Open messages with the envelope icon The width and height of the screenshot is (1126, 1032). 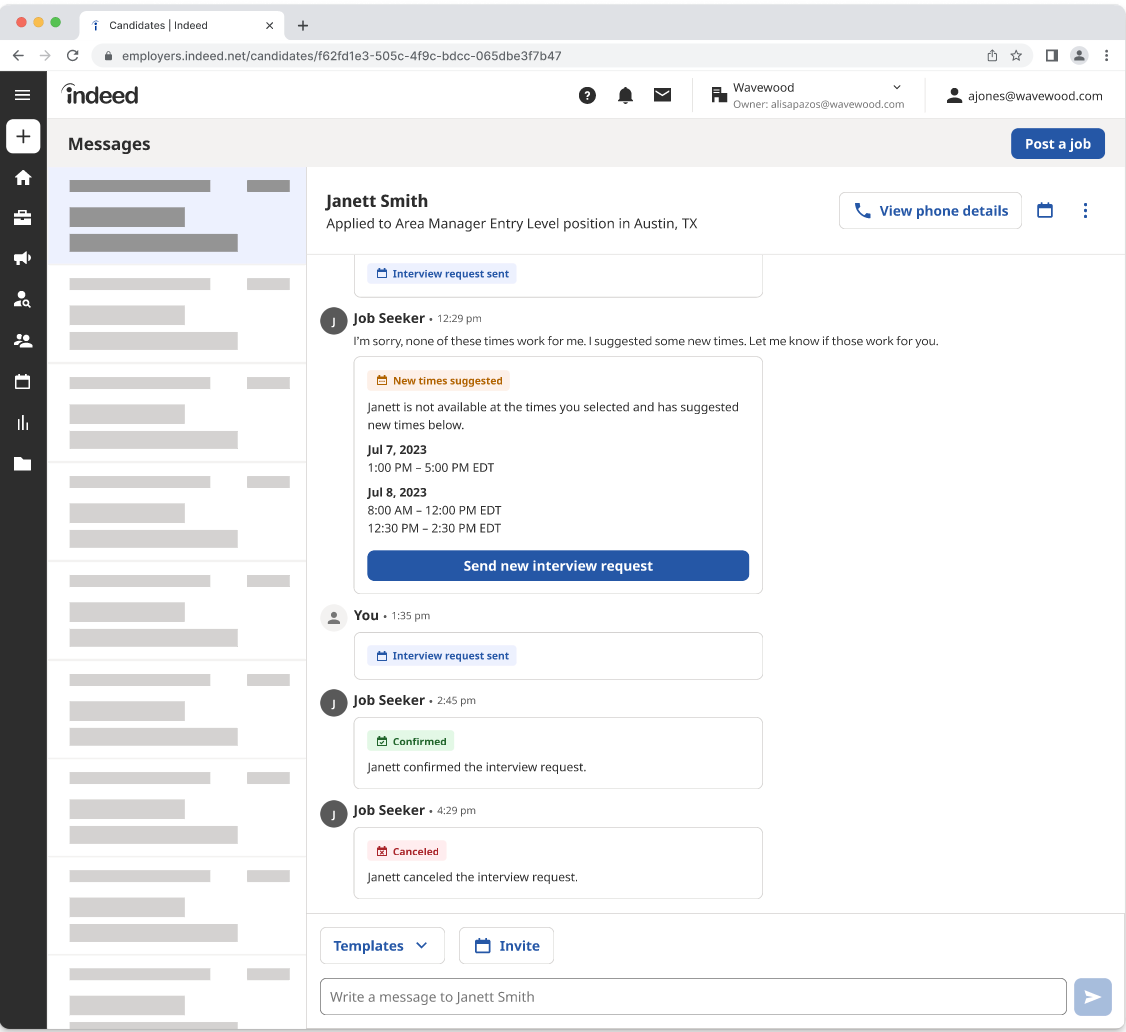[662, 95]
